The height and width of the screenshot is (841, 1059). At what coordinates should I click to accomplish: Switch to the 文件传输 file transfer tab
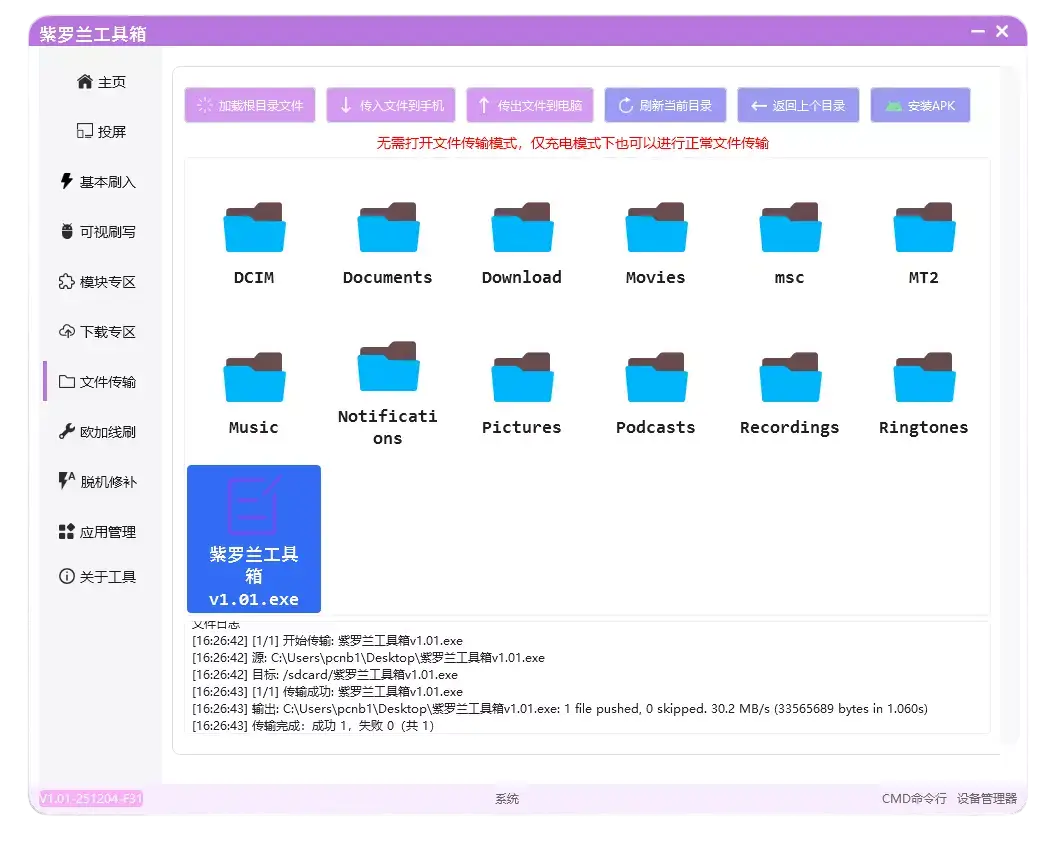[99, 381]
